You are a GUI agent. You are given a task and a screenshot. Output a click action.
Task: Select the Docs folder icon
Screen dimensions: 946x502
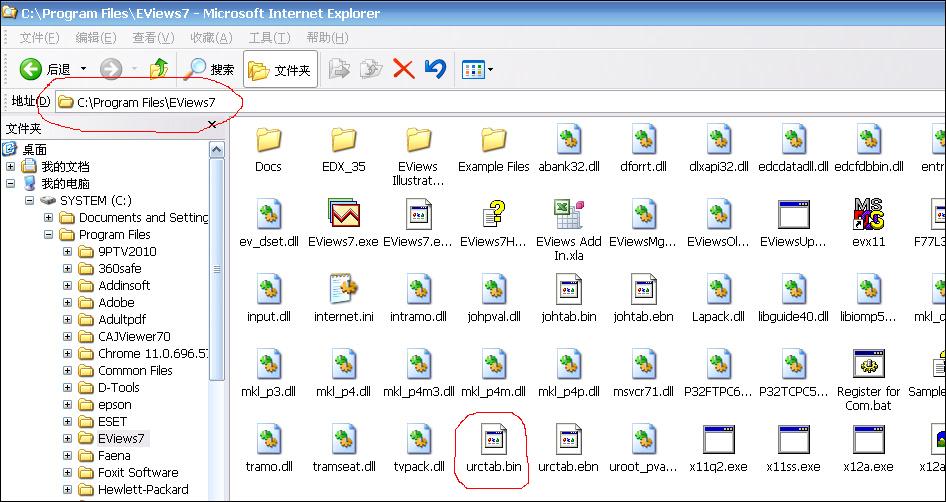click(x=268, y=140)
